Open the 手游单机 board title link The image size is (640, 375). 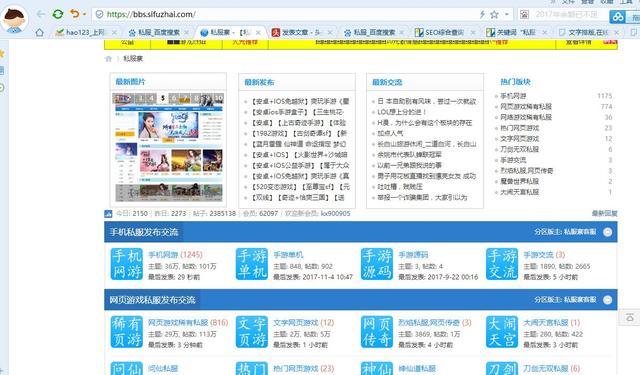288,255
